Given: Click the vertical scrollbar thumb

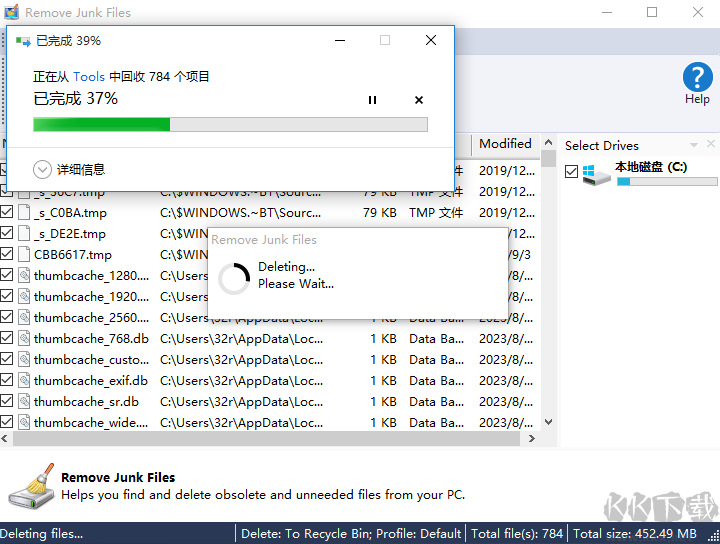Looking at the screenshot, I should pos(548,158).
